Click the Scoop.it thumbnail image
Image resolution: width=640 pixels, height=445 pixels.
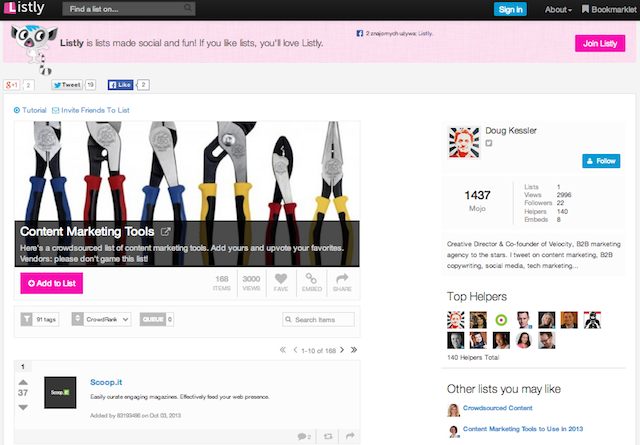(x=60, y=392)
